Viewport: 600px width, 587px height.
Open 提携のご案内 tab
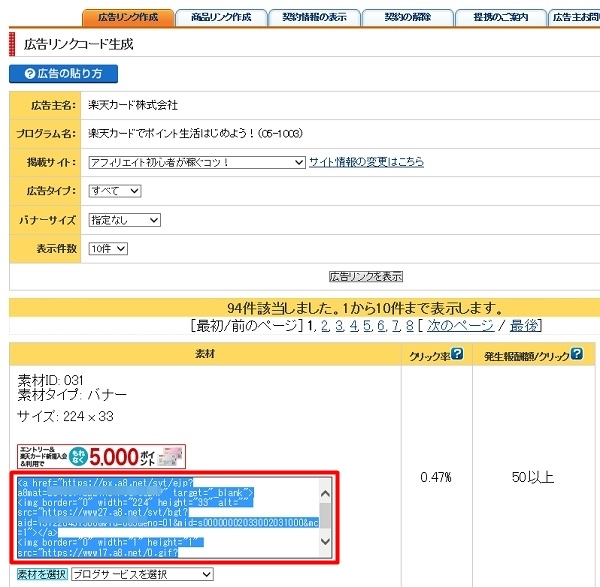click(x=501, y=18)
